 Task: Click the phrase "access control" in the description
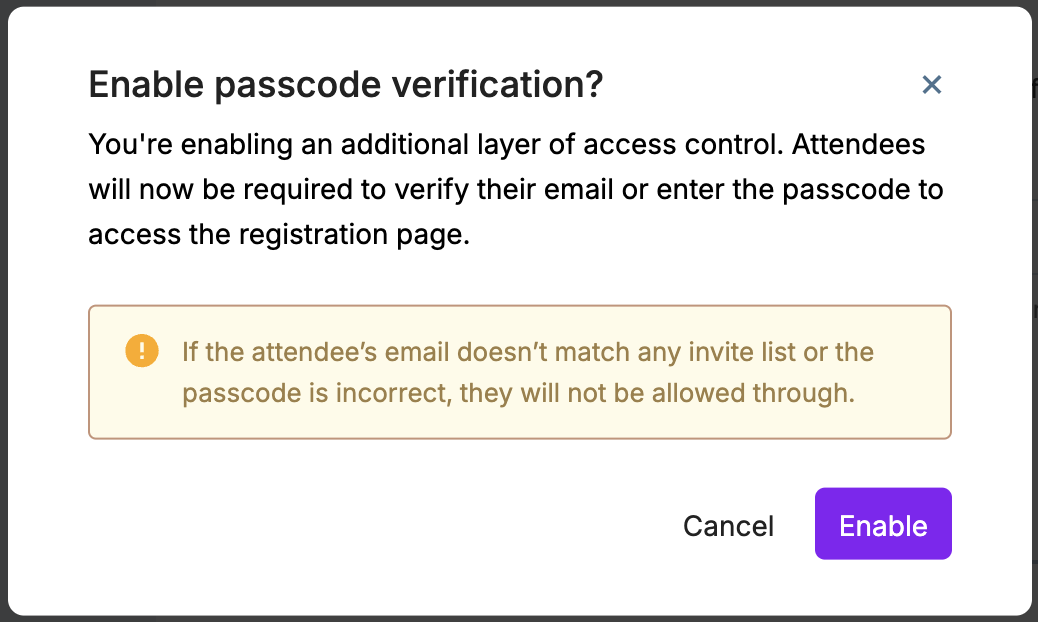[695, 144]
